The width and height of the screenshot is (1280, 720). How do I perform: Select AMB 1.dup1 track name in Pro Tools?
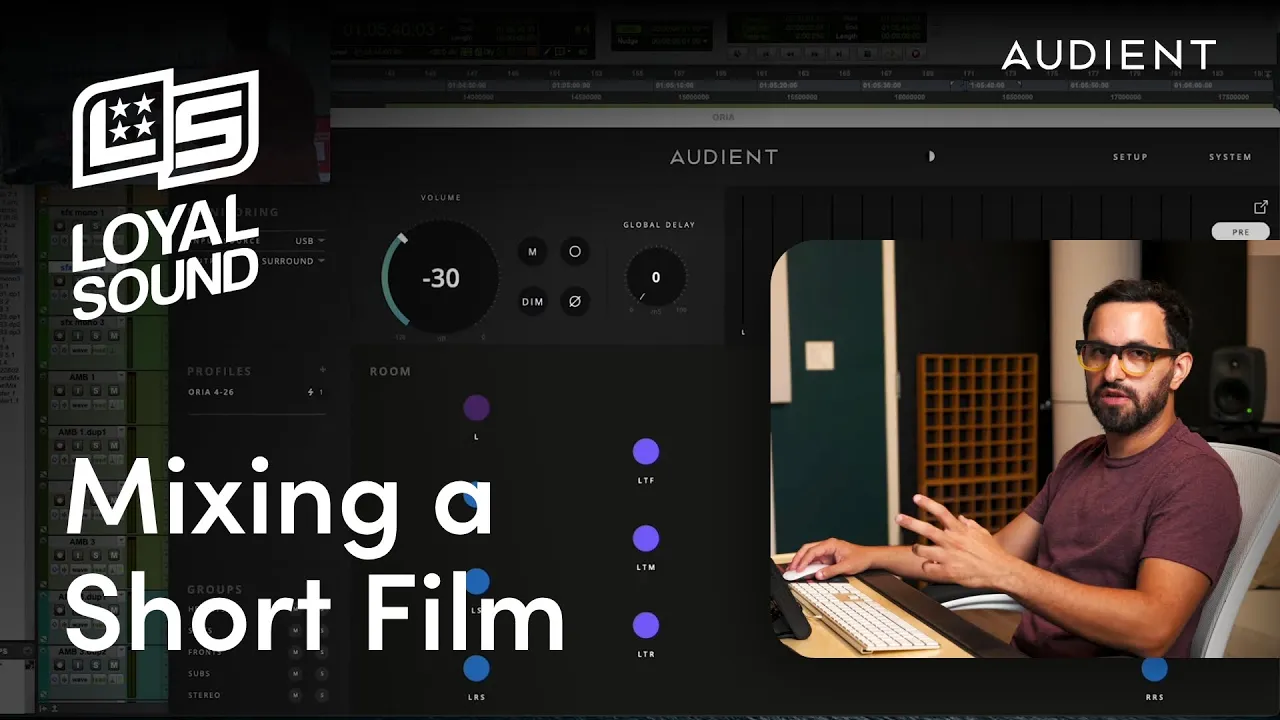pyautogui.click(x=83, y=432)
